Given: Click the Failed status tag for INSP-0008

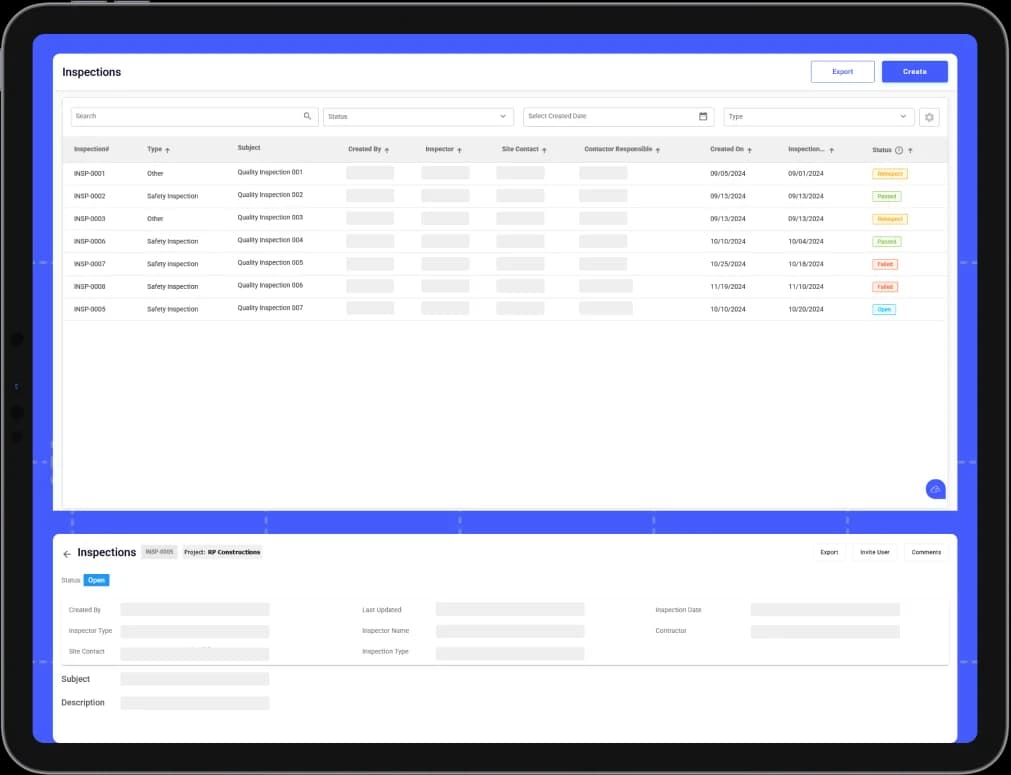Looking at the screenshot, I should (x=885, y=287).
